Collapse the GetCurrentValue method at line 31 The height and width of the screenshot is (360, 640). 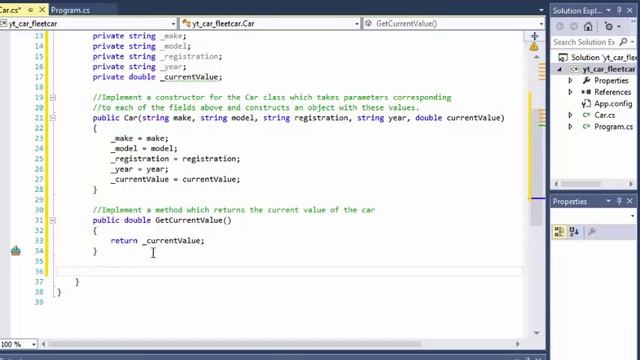click(x=53, y=220)
